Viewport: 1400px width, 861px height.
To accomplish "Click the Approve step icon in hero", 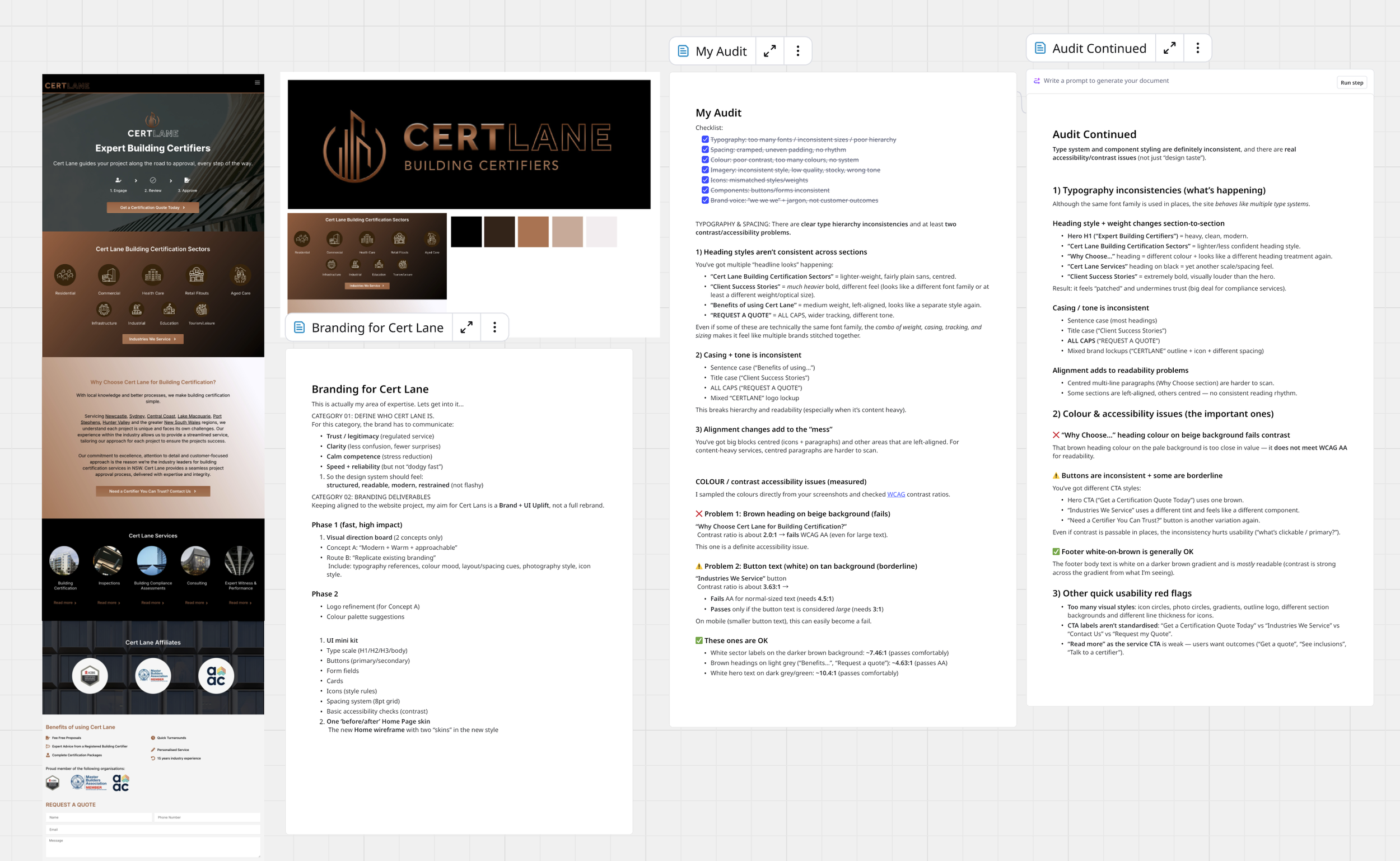I will click(x=187, y=180).
